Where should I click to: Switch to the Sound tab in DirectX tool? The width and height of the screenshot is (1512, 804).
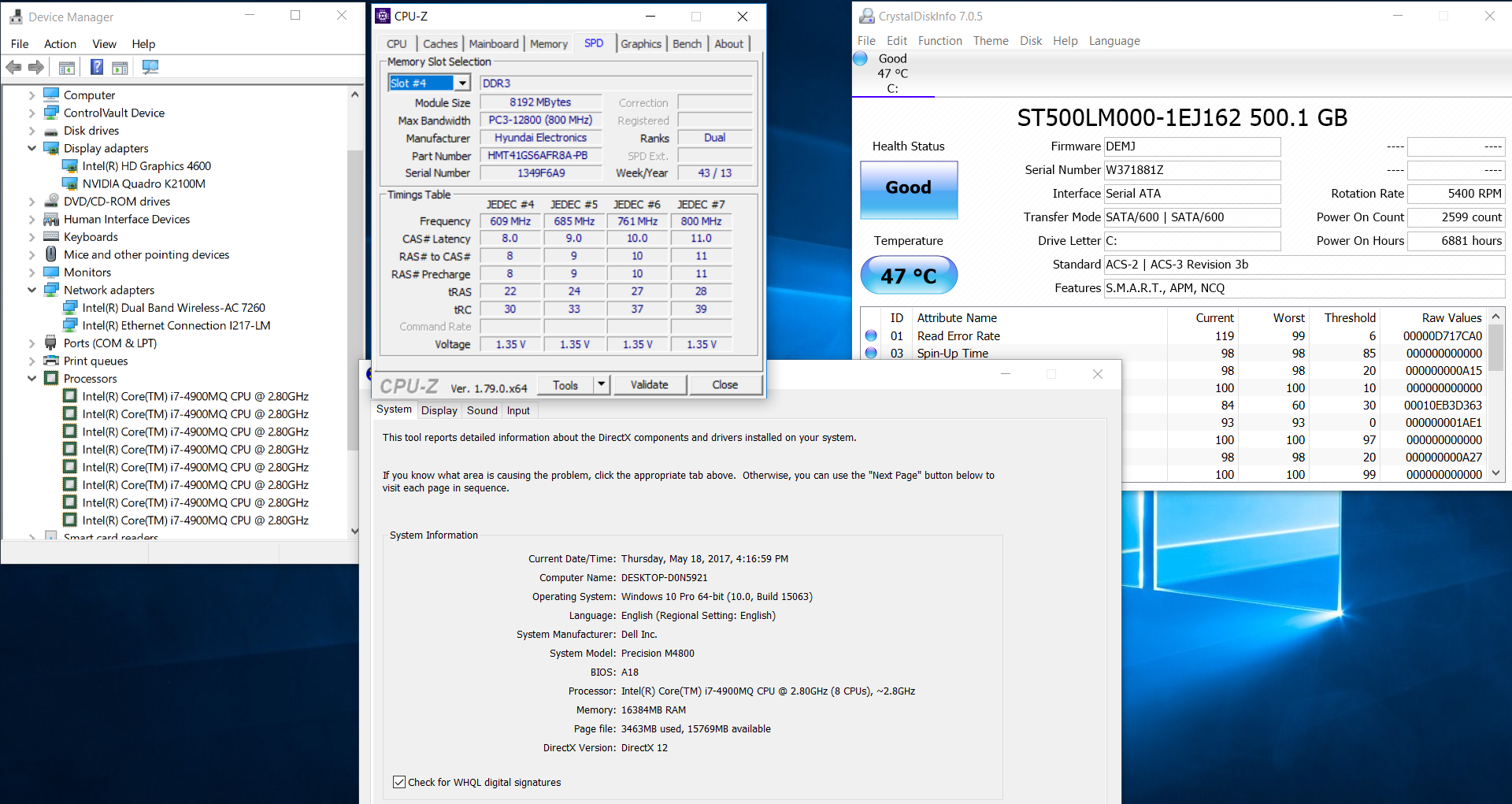(x=482, y=410)
